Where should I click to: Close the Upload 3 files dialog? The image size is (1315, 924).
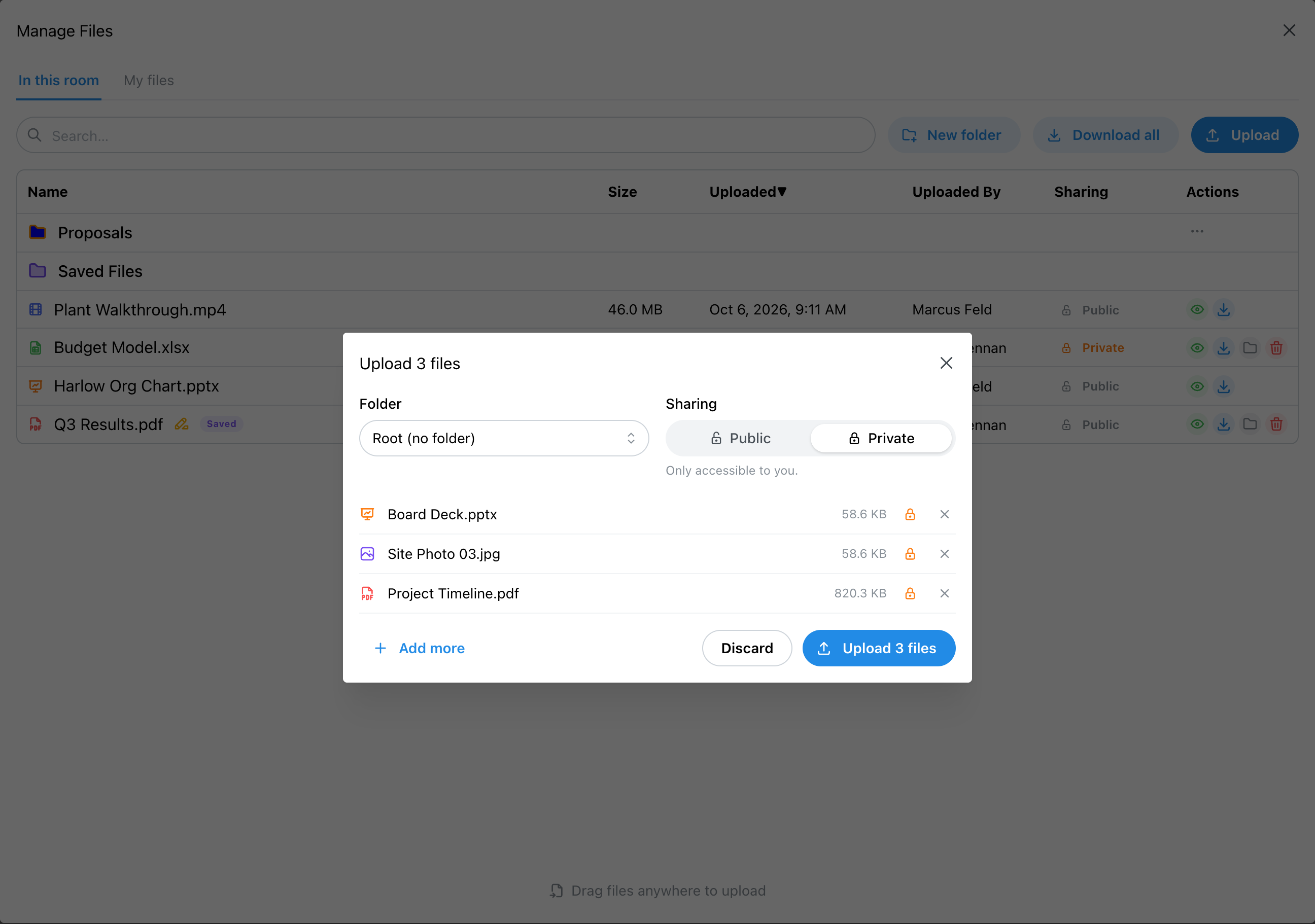coord(946,363)
